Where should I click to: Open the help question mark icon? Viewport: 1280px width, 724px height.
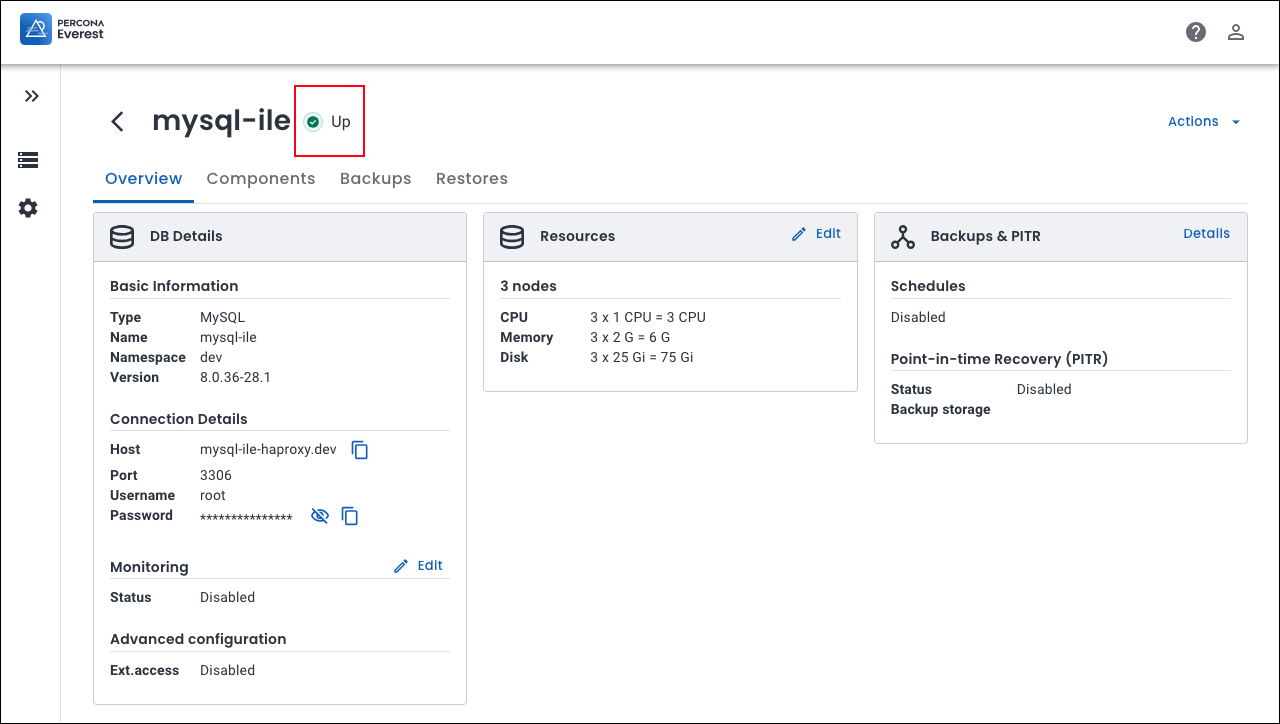1195,32
